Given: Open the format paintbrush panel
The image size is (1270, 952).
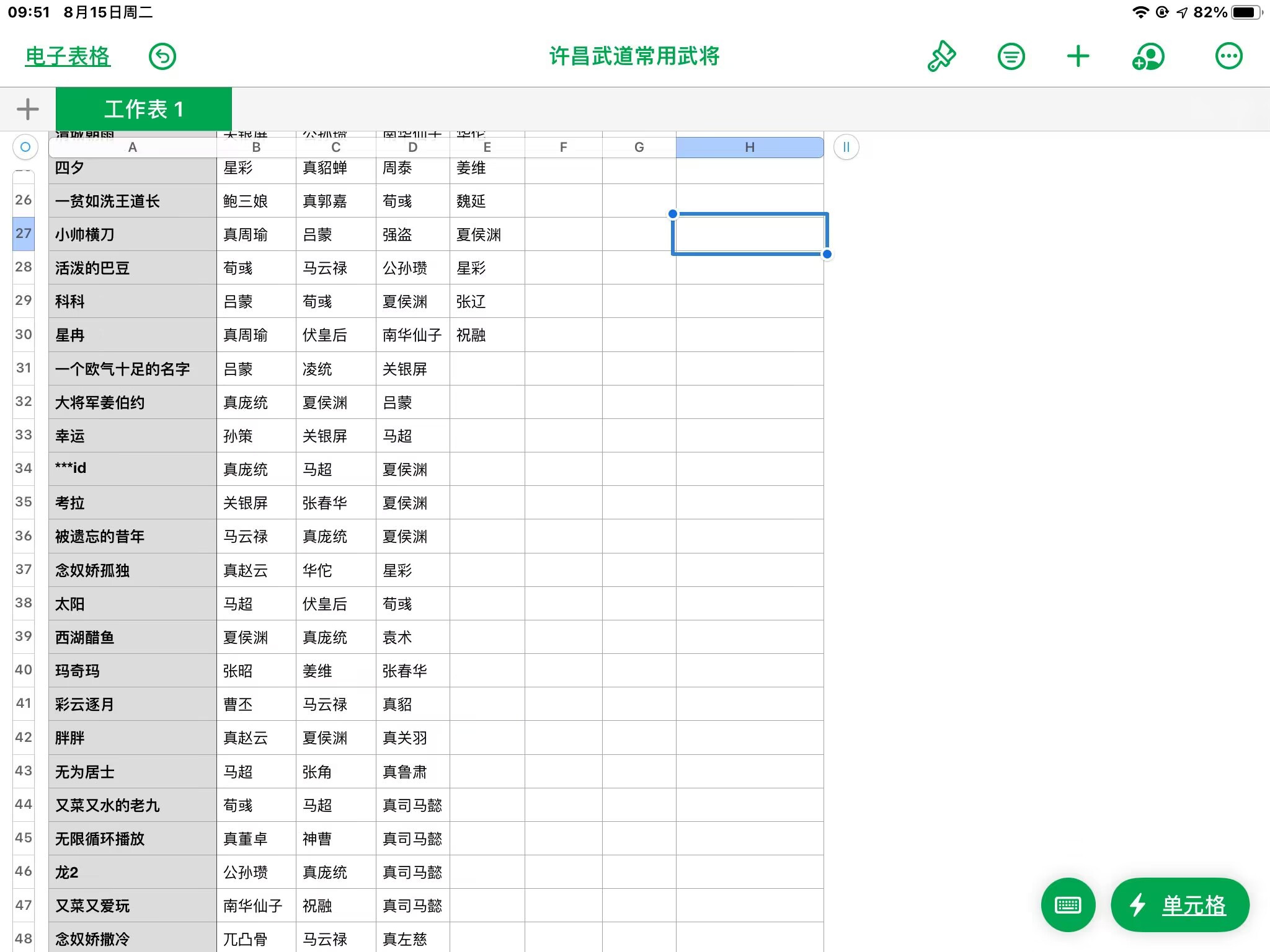Looking at the screenshot, I should pyautogui.click(x=941, y=56).
